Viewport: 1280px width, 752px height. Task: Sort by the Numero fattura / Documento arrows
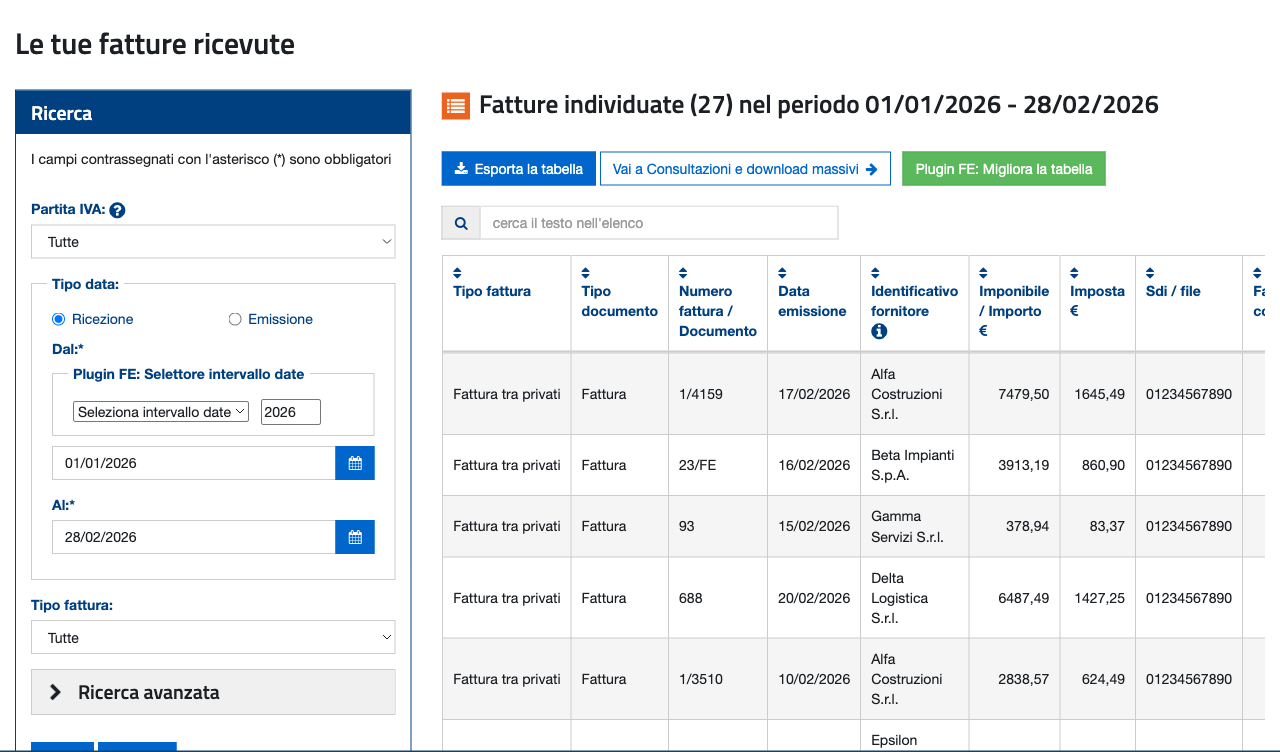(684, 273)
